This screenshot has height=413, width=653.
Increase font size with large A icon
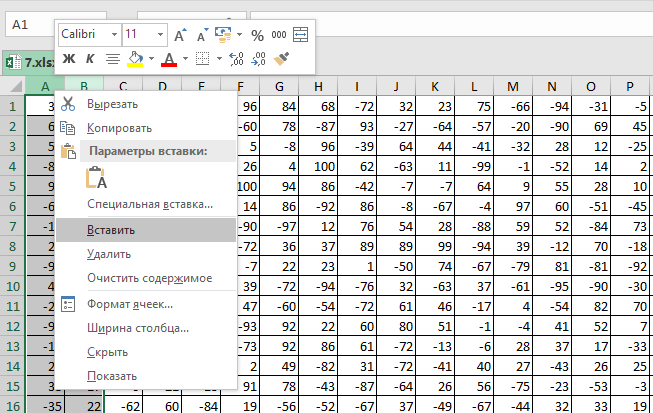point(180,34)
